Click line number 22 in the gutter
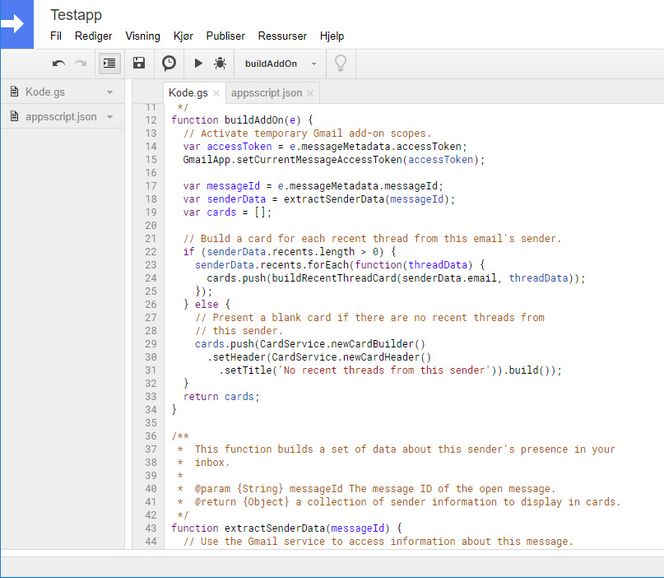 (x=151, y=252)
